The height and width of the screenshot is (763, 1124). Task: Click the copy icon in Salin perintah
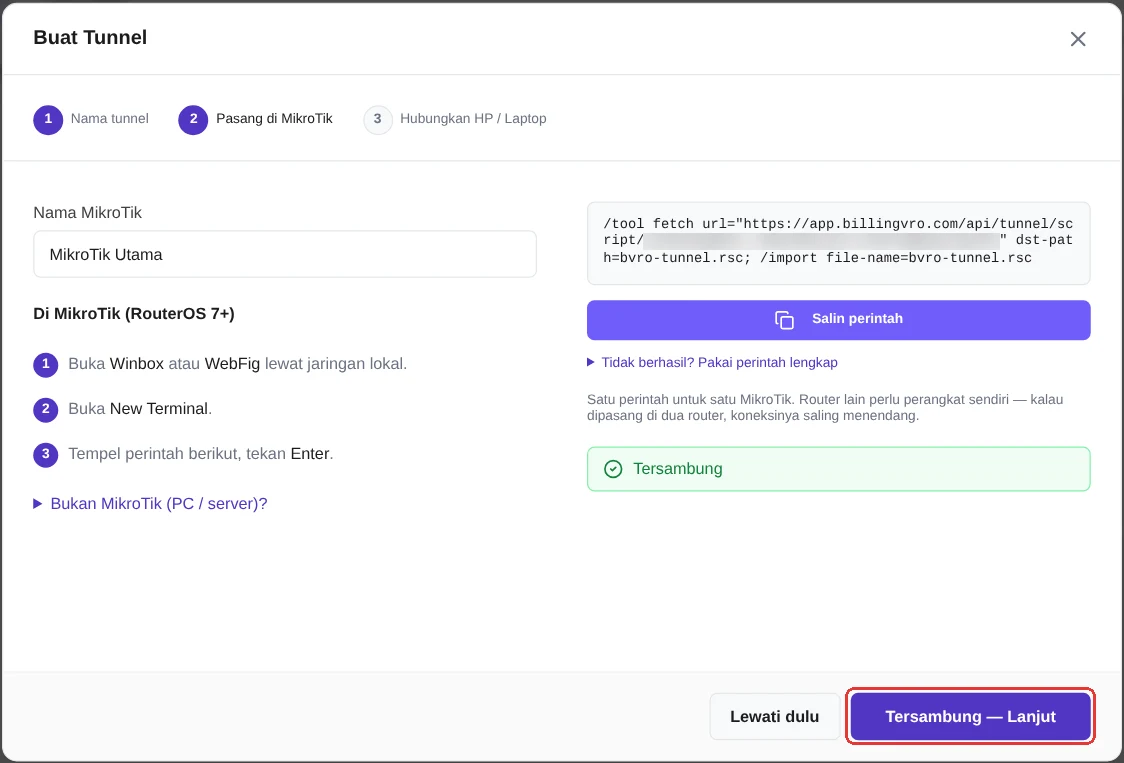pyautogui.click(x=784, y=320)
